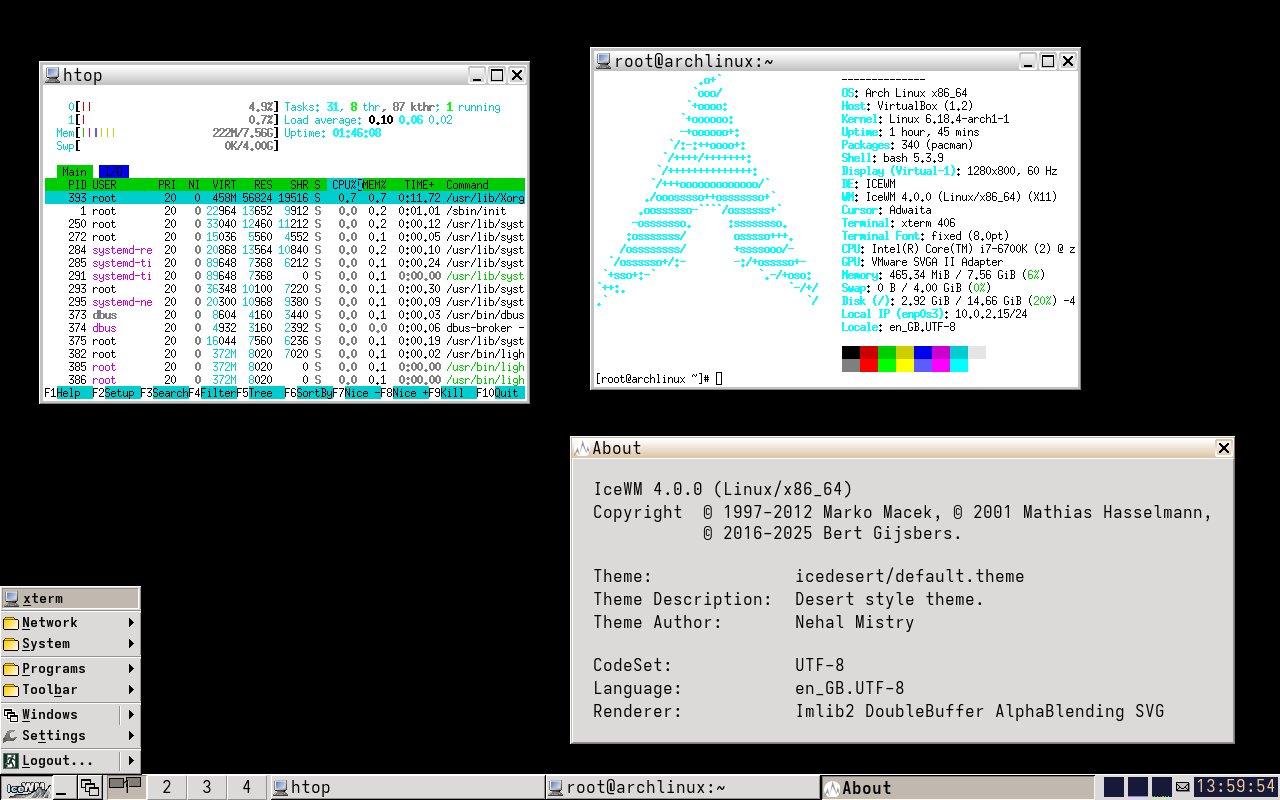Screen dimensions: 1280x800
Task: Click the mailbox envelope tray icon
Action: [1183, 787]
